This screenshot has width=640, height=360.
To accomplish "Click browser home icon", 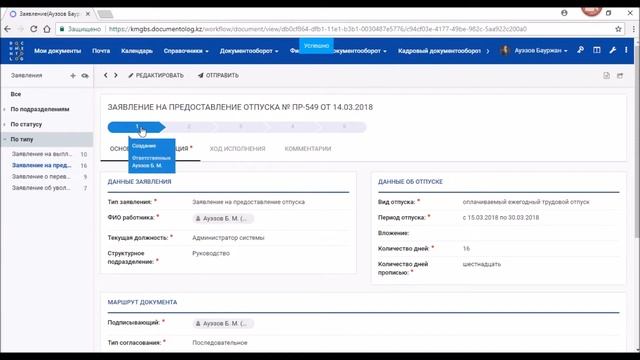I will 47,29.
